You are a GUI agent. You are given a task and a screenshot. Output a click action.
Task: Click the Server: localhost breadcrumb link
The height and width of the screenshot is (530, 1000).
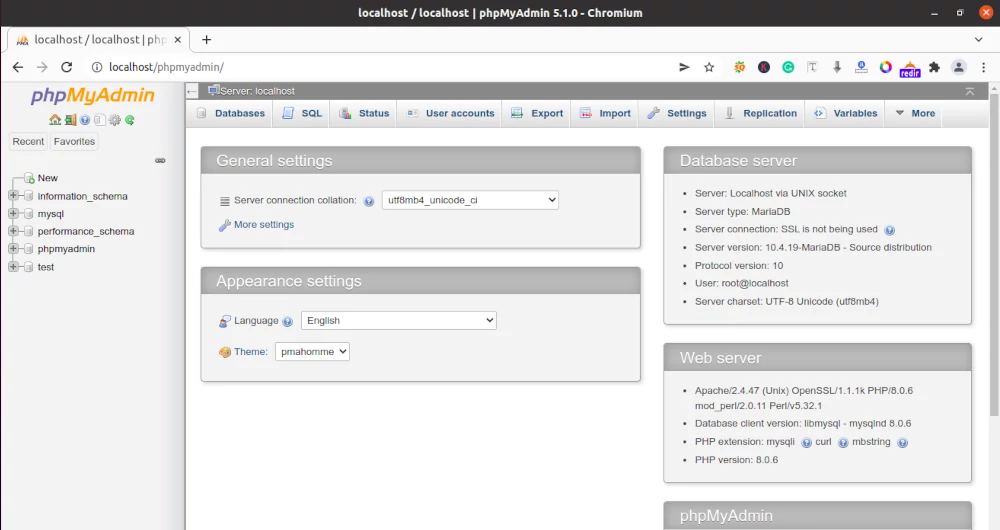(258, 91)
